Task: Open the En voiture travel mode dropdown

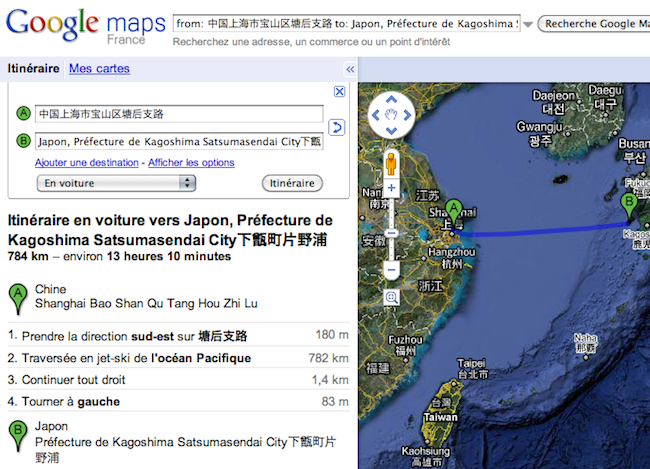Action: point(116,183)
